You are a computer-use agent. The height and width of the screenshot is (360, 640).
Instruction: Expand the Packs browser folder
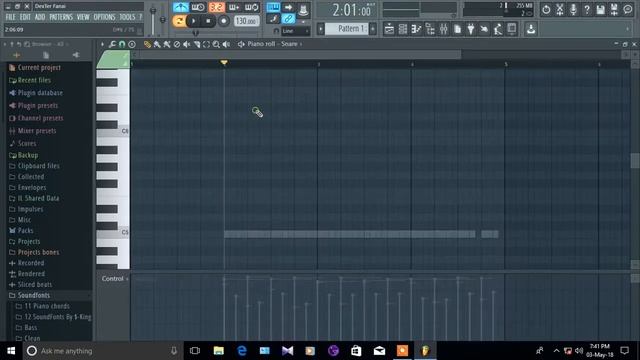(x=25, y=231)
